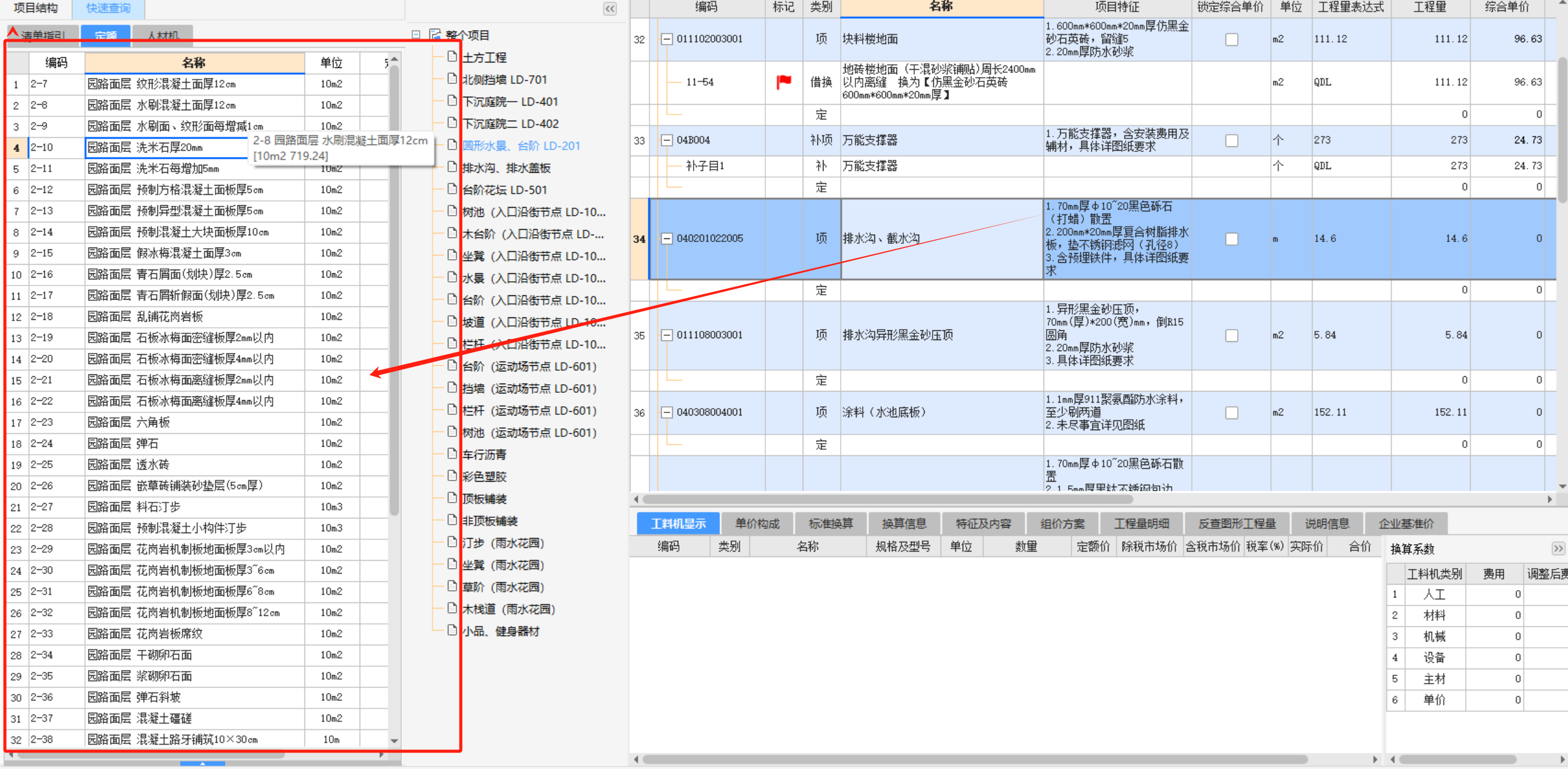Open the 组价方案 tab
Viewport: 1568px width, 769px height.
1062,523
